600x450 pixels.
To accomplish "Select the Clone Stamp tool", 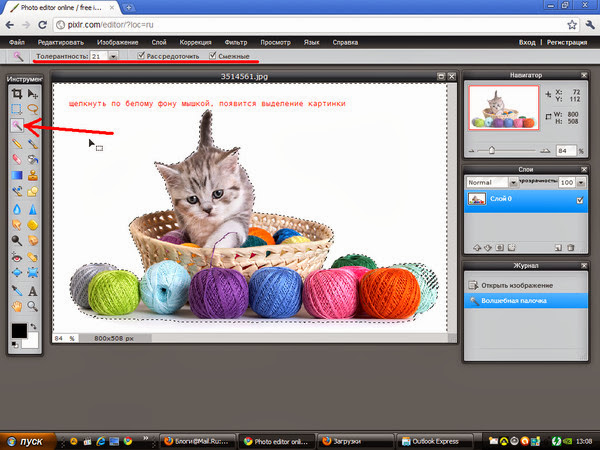I will point(33,175).
